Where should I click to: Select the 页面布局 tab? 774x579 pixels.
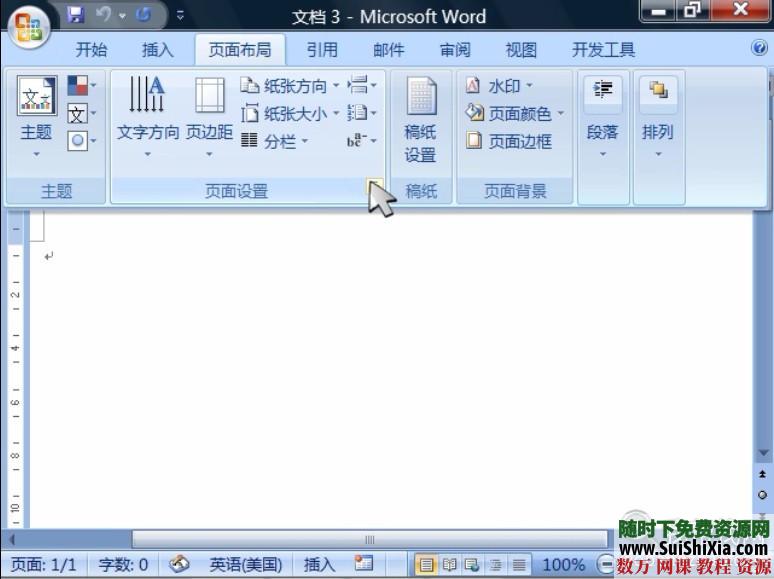point(240,50)
